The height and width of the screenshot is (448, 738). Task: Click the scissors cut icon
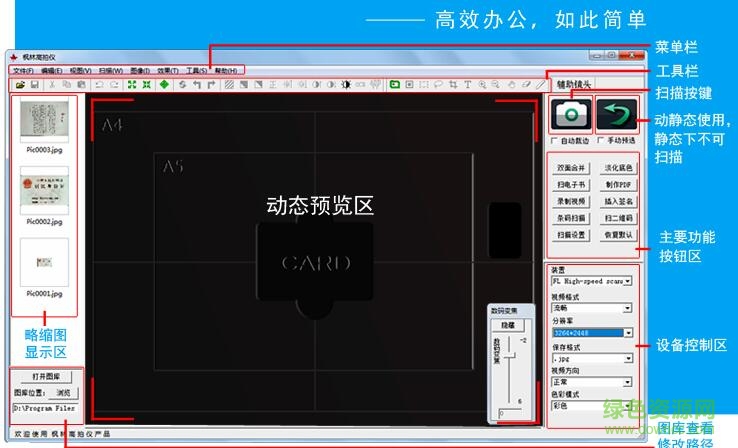tap(52, 85)
